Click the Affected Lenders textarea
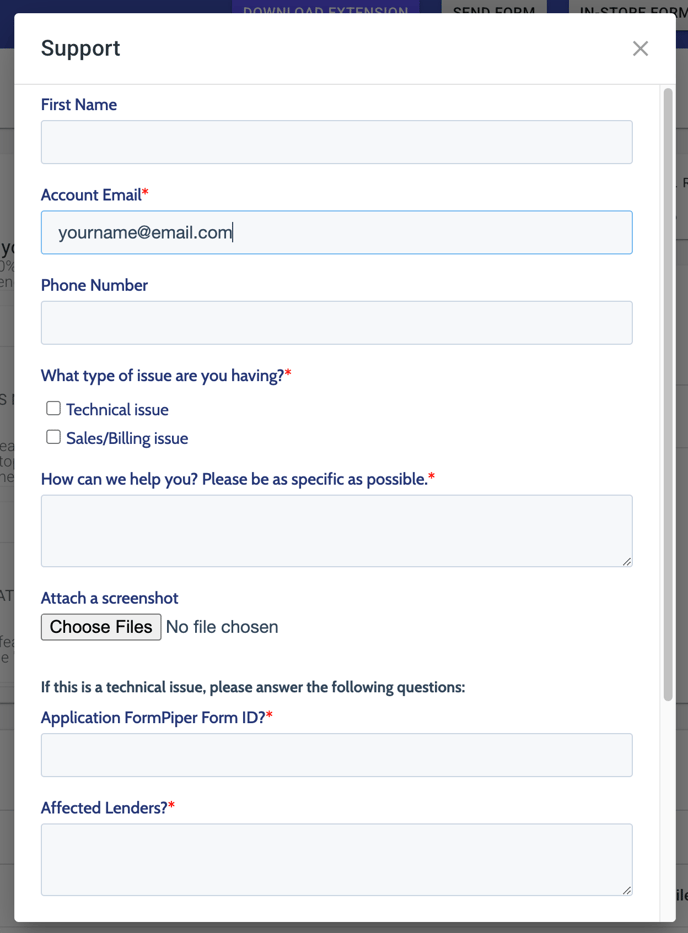This screenshot has width=688, height=933. pyautogui.click(x=336, y=858)
